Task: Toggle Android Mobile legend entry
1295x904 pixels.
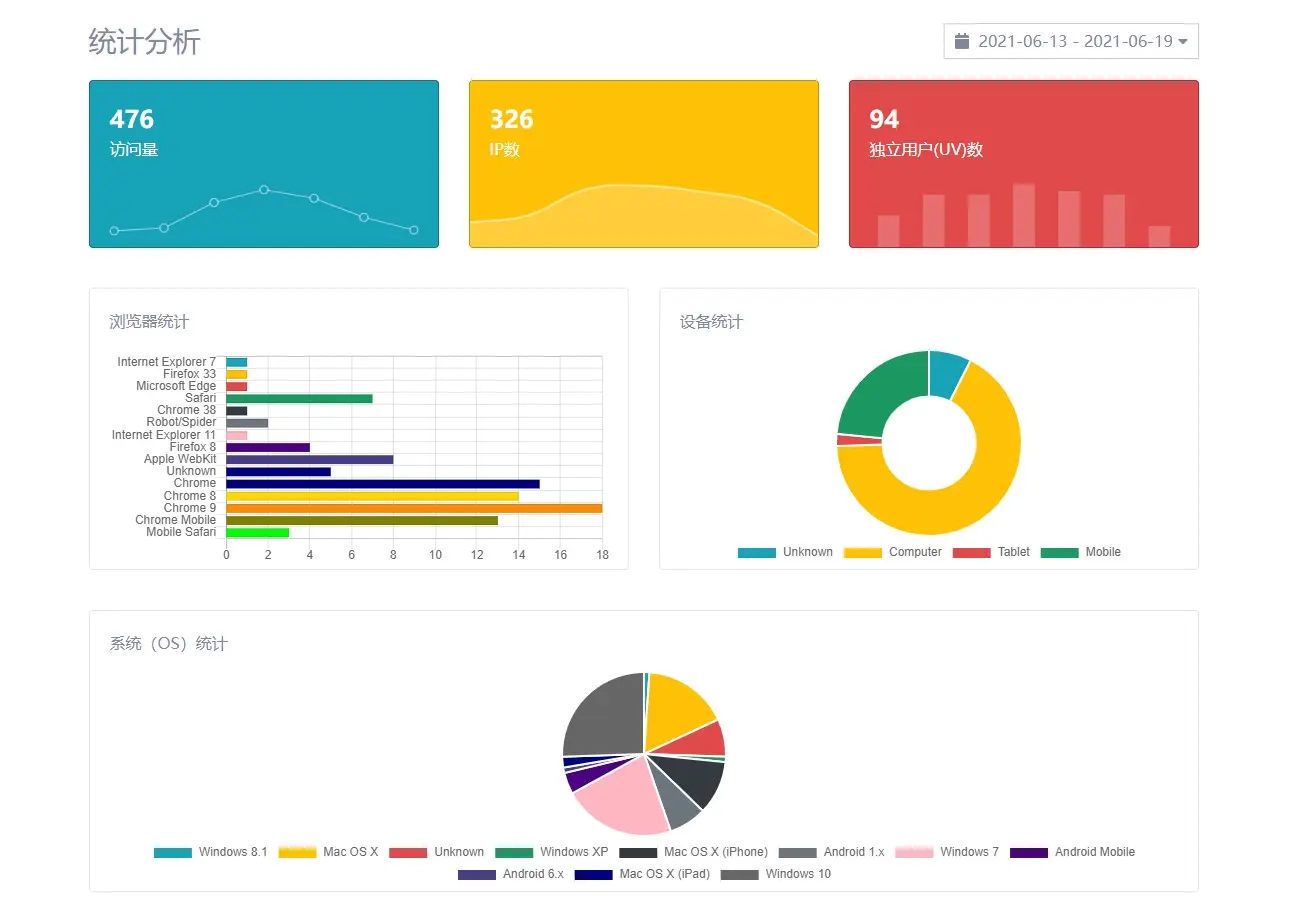Action: 1072,852
